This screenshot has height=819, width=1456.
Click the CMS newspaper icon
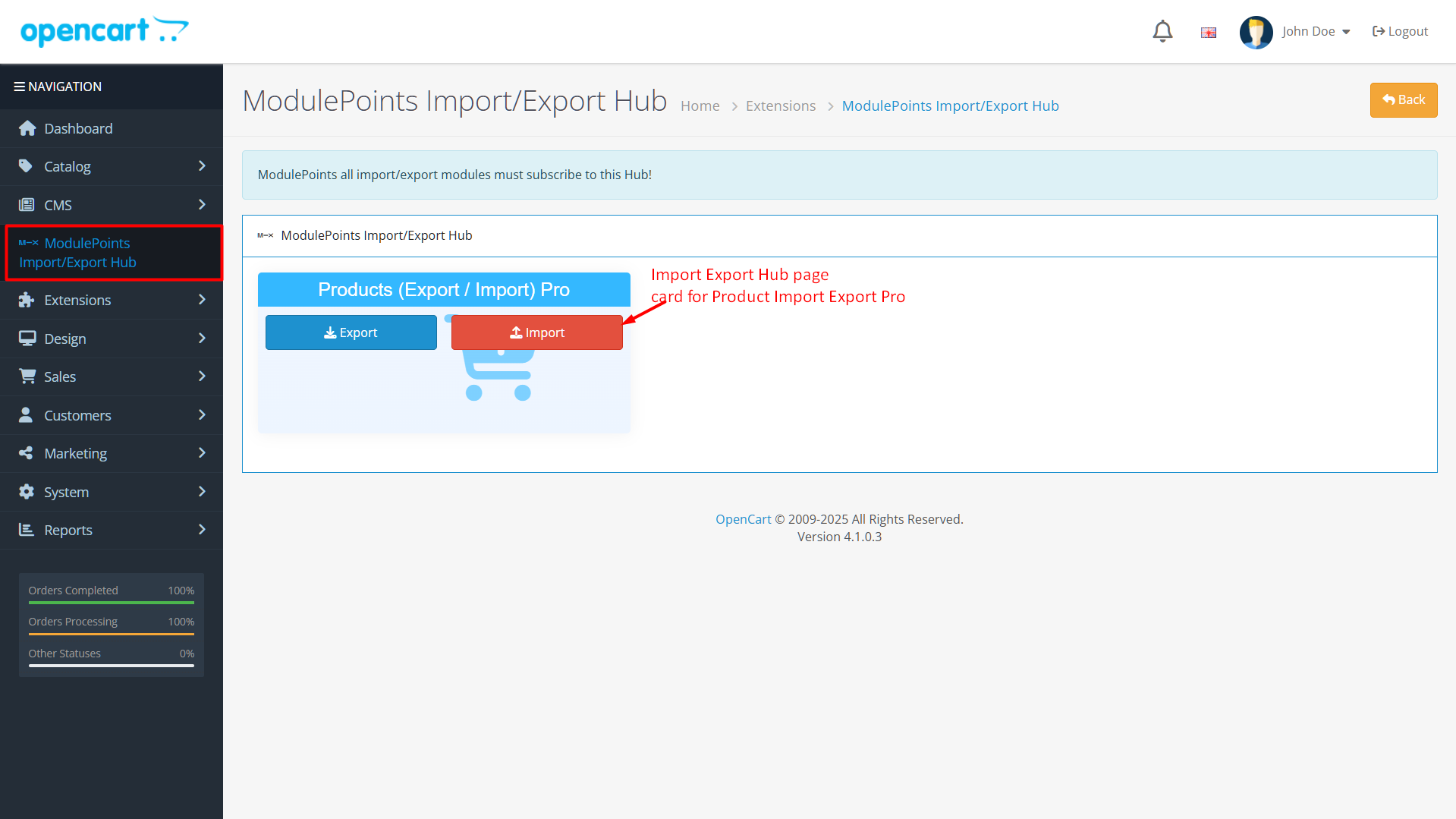tap(27, 205)
